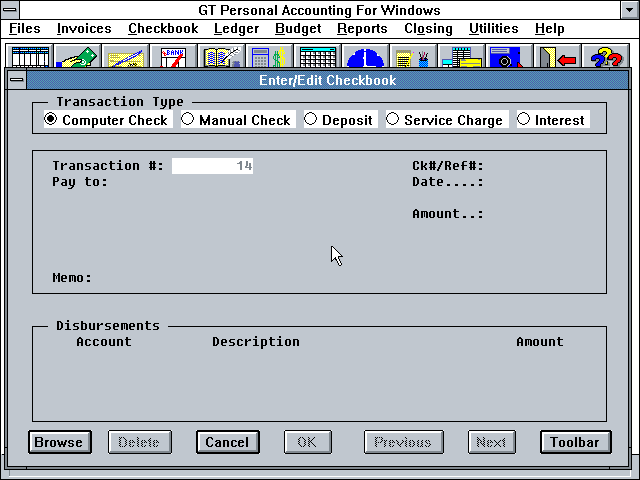
Task: Click the Ck#/Ref#: label
Action: tap(448, 166)
